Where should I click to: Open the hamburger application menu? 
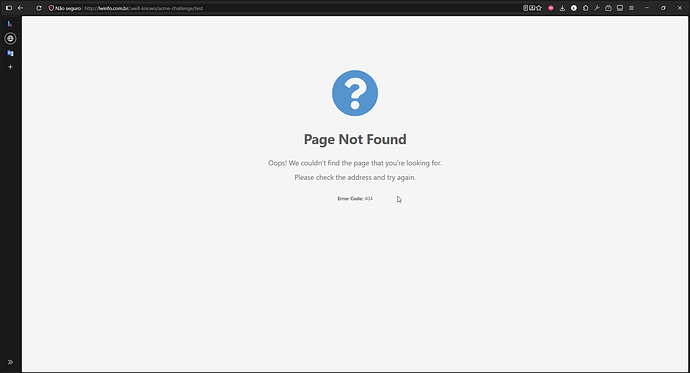(631, 8)
